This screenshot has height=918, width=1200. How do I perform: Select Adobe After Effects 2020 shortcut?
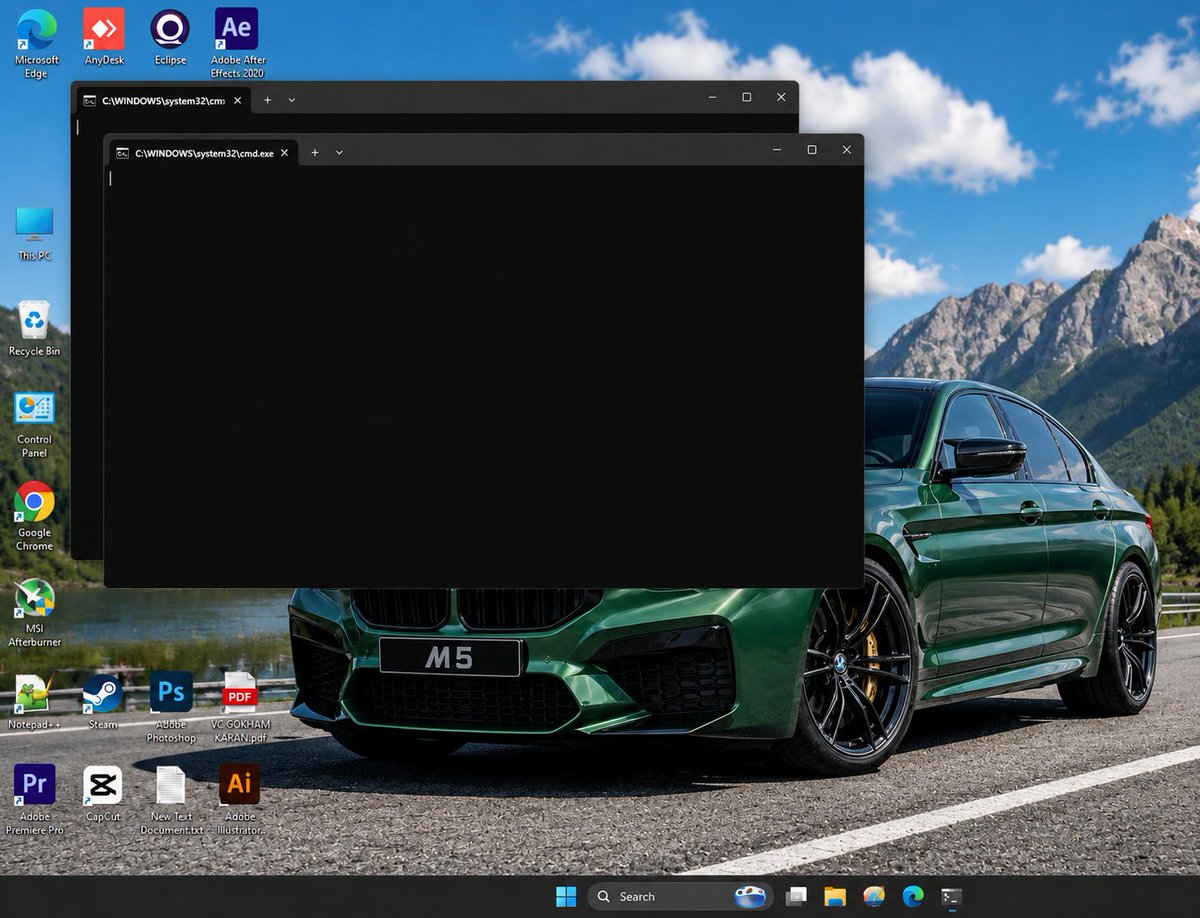point(237,44)
